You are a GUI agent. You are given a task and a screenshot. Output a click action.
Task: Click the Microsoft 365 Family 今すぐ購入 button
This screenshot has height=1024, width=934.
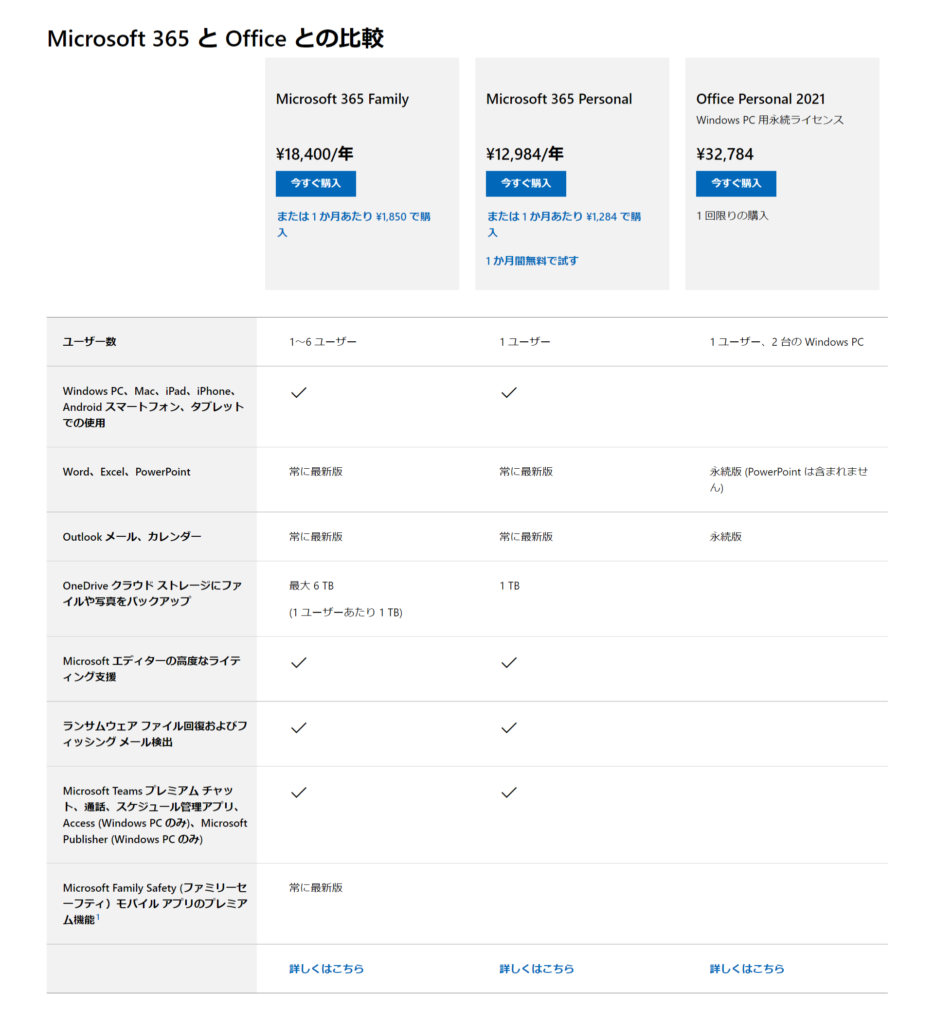(315, 184)
